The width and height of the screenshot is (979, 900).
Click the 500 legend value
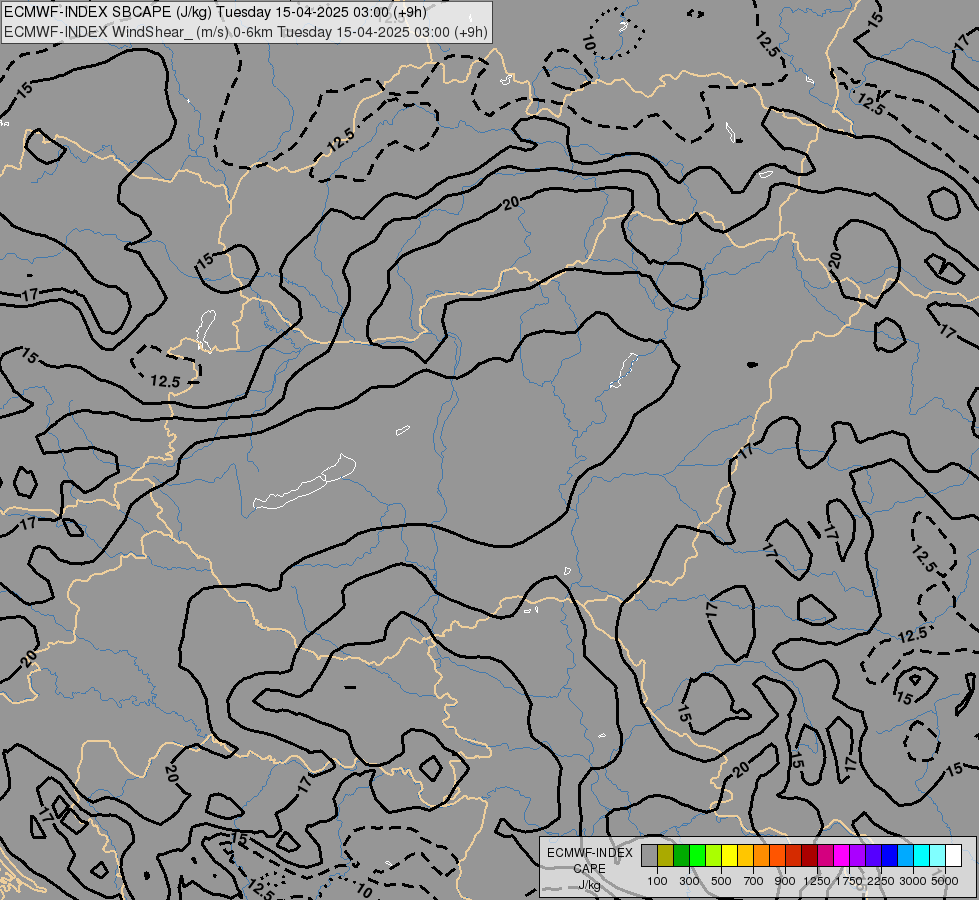pos(721,881)
